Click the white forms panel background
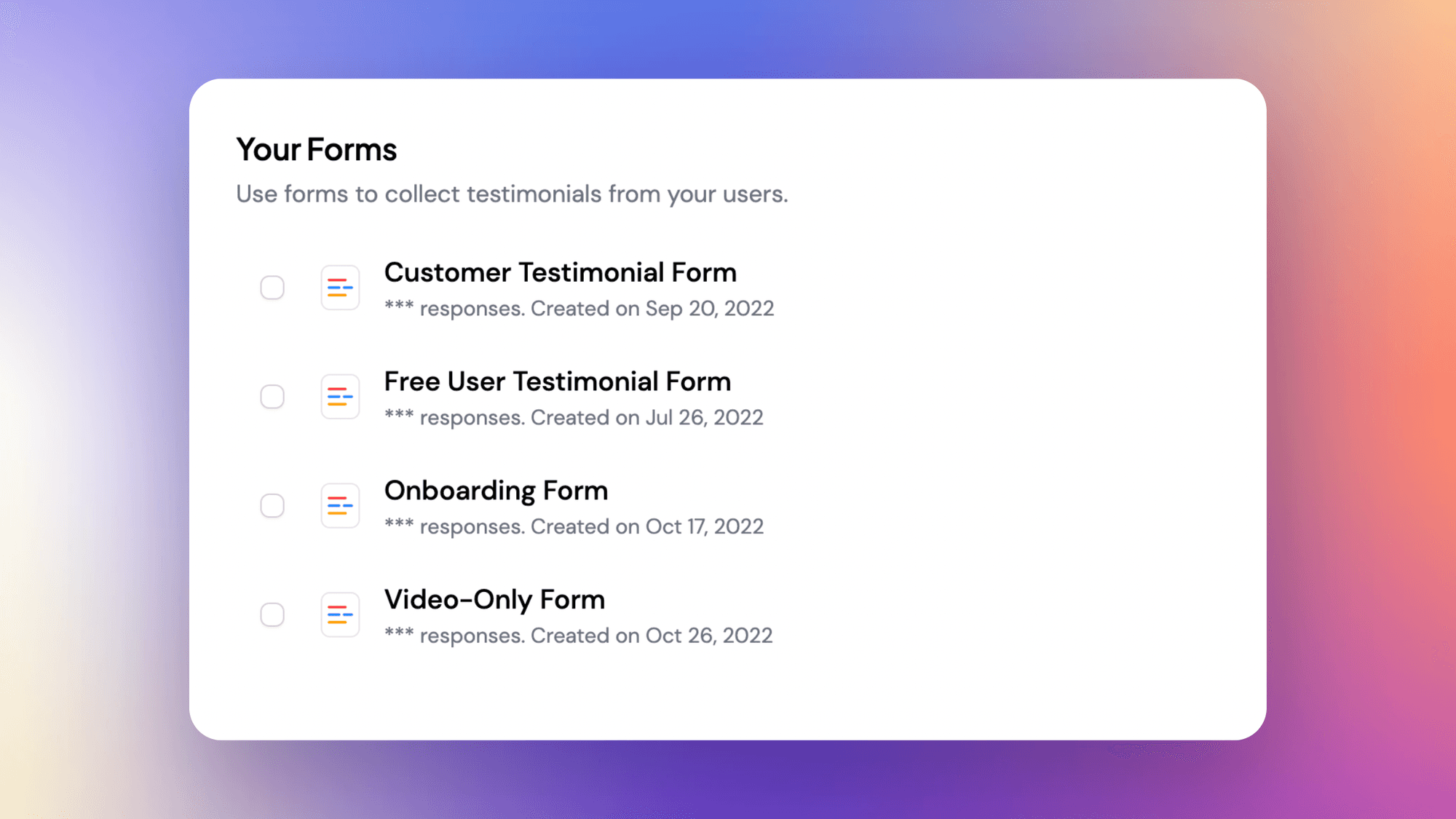This screenshot has height=819, width=1456. pos(1019,692)
